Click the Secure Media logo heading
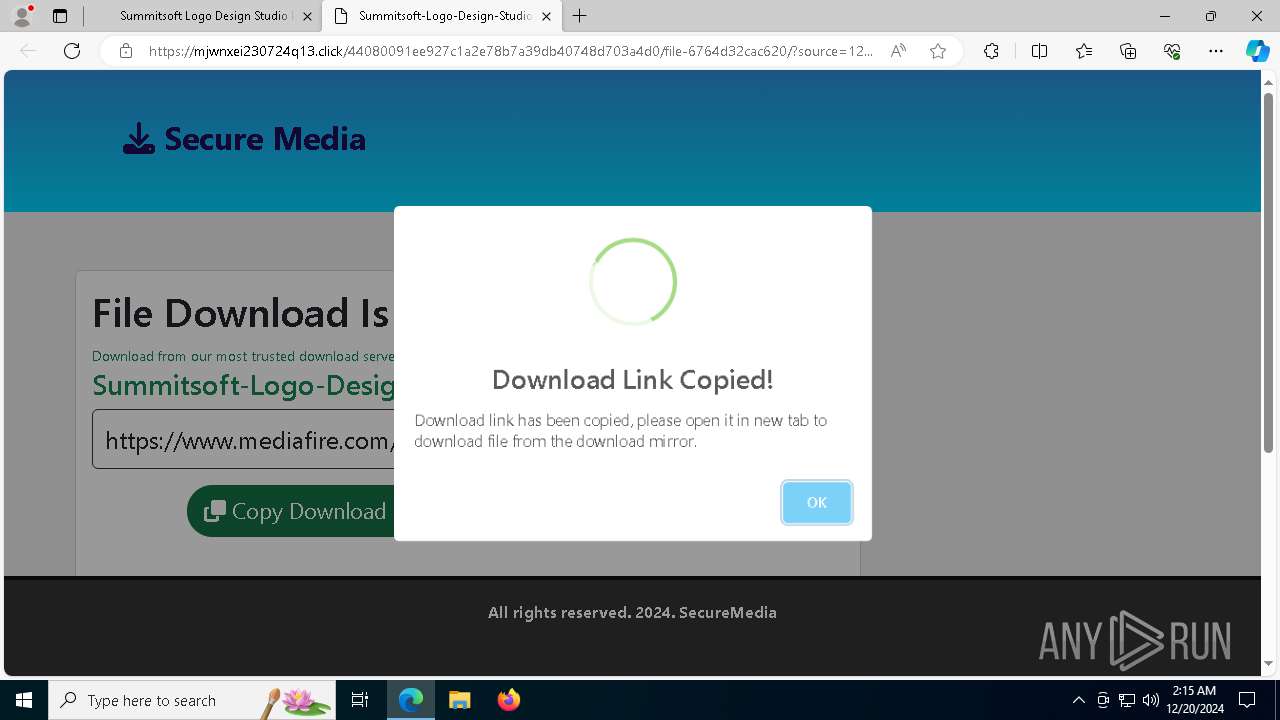1280x720 pixels. [265, 139]
